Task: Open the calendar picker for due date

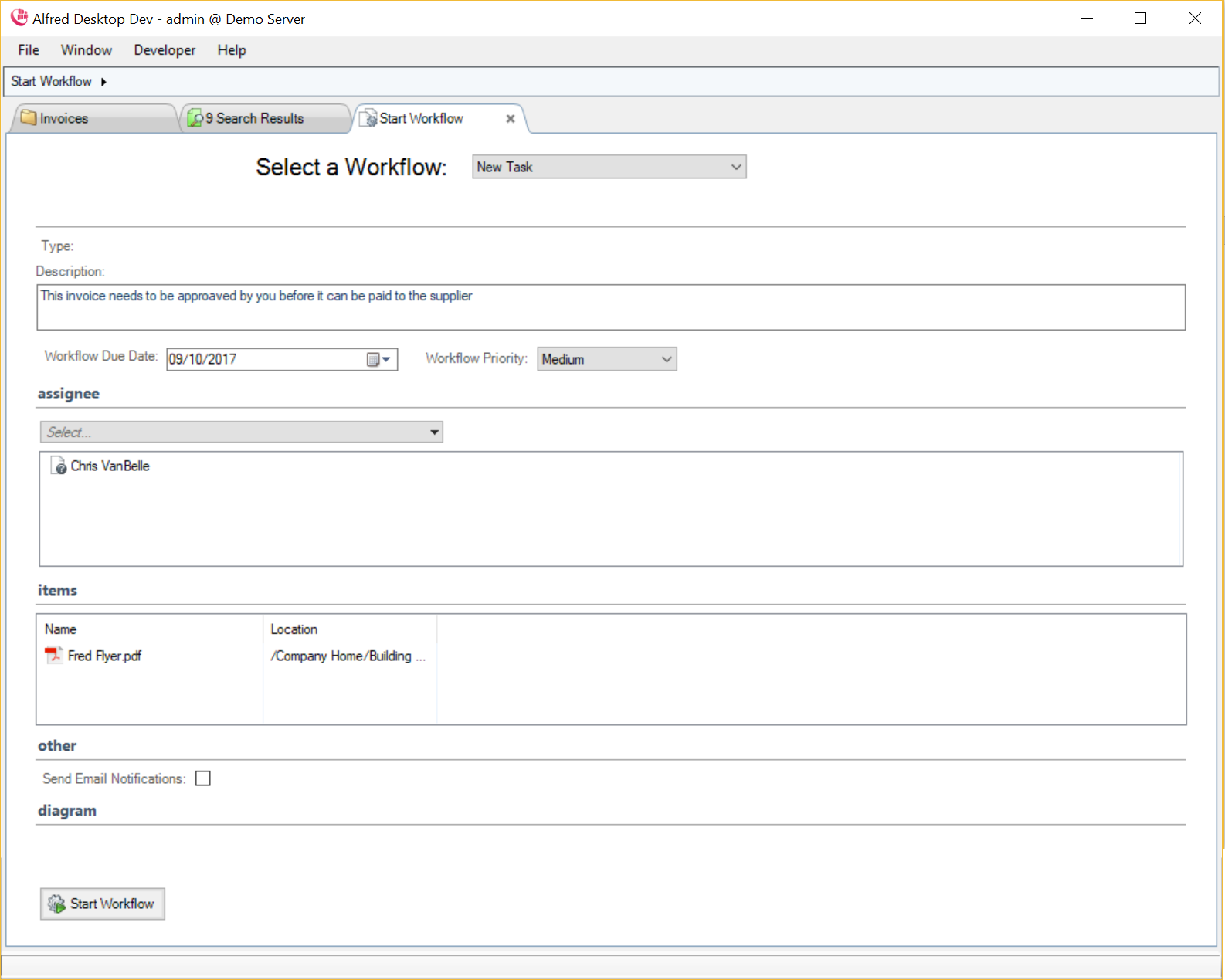Action: [x=379, y=359]
